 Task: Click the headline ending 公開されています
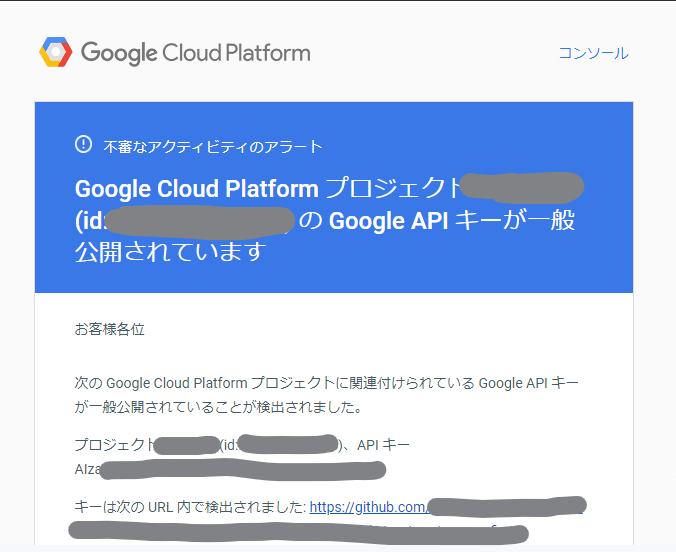click(325, 220)
